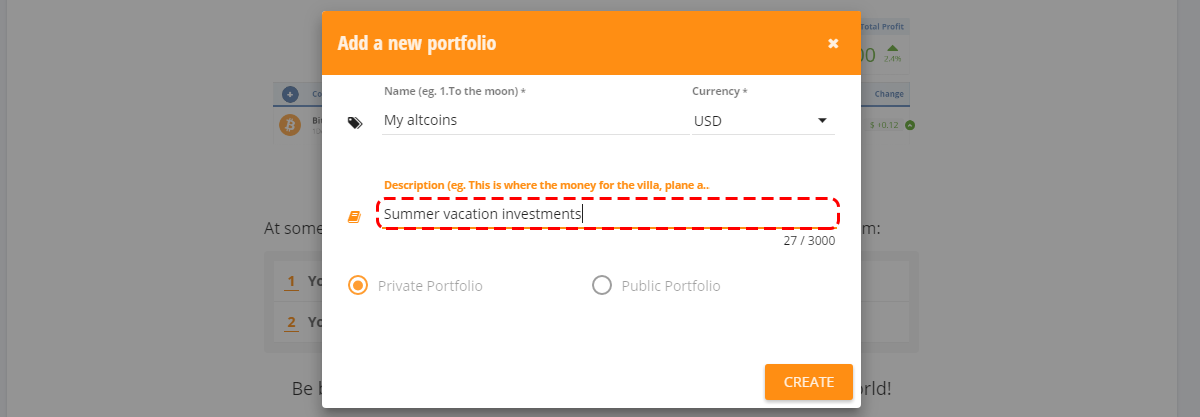Click the Add a new portfolio title
Screen dimensions: 1200x417
tap(417, 43)
